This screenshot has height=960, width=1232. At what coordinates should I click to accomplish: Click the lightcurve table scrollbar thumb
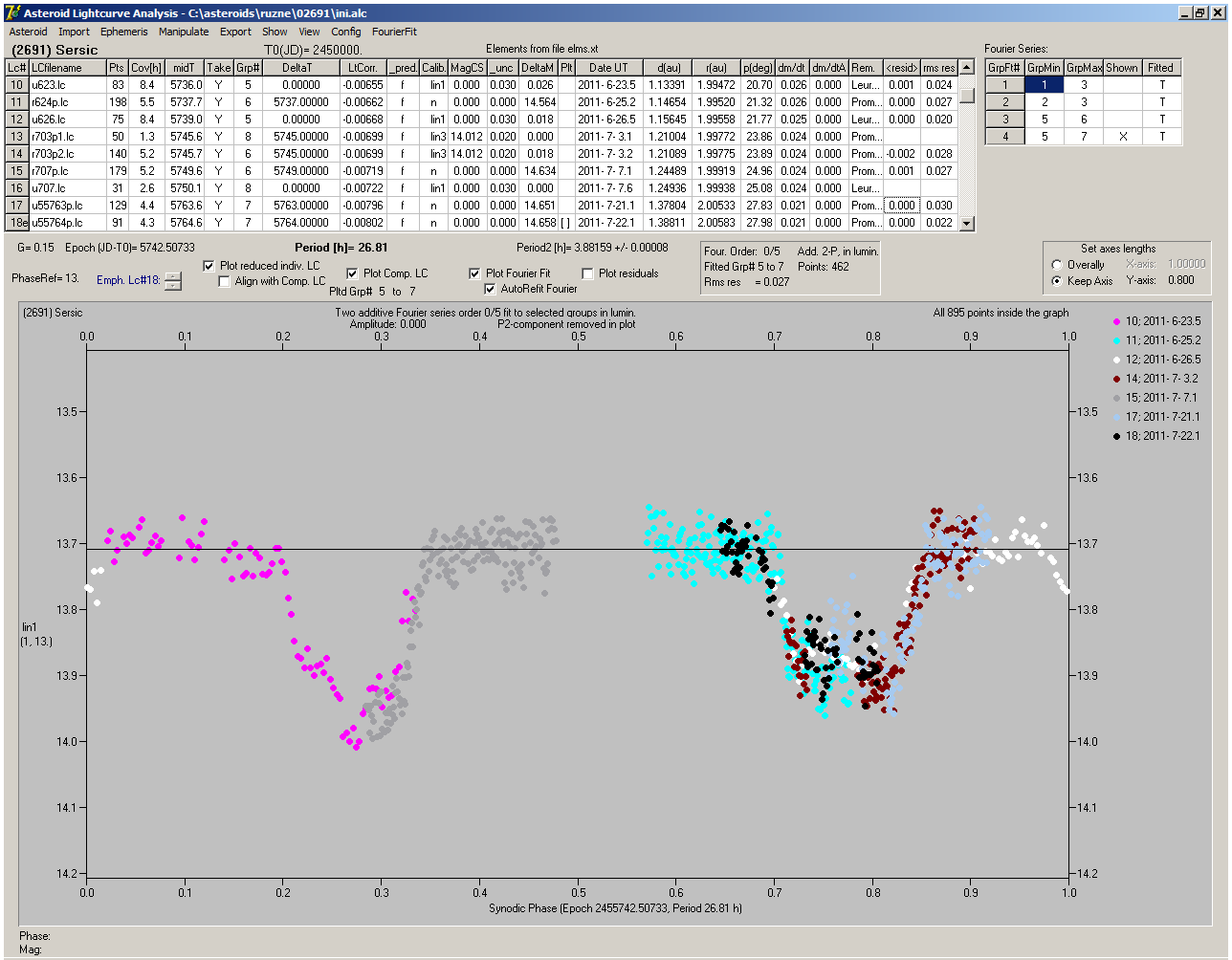click(x=967, y=96)
